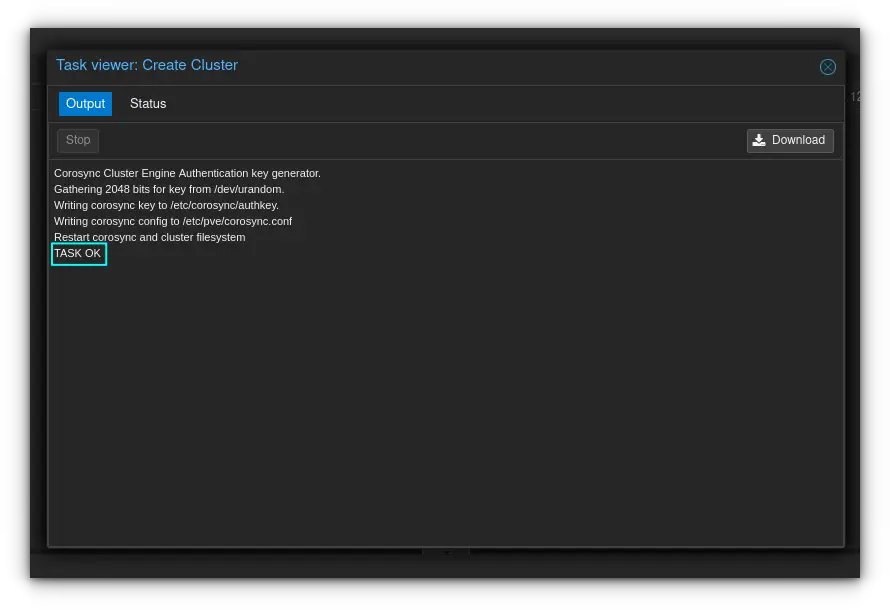Viewport: 890px width, 610px height.
Task: Switch to the Output tab
Action: 85,104
